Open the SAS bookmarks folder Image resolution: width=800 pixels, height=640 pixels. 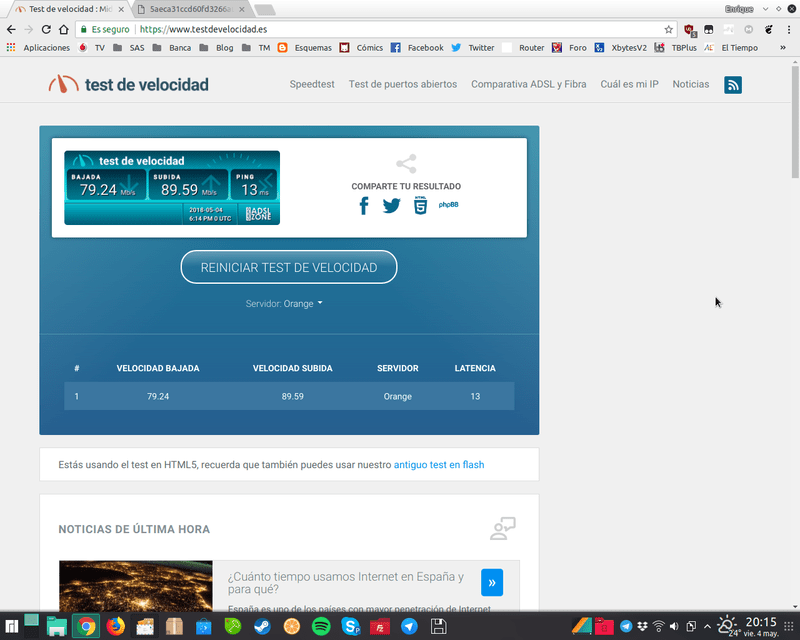[x=129, y=47]
